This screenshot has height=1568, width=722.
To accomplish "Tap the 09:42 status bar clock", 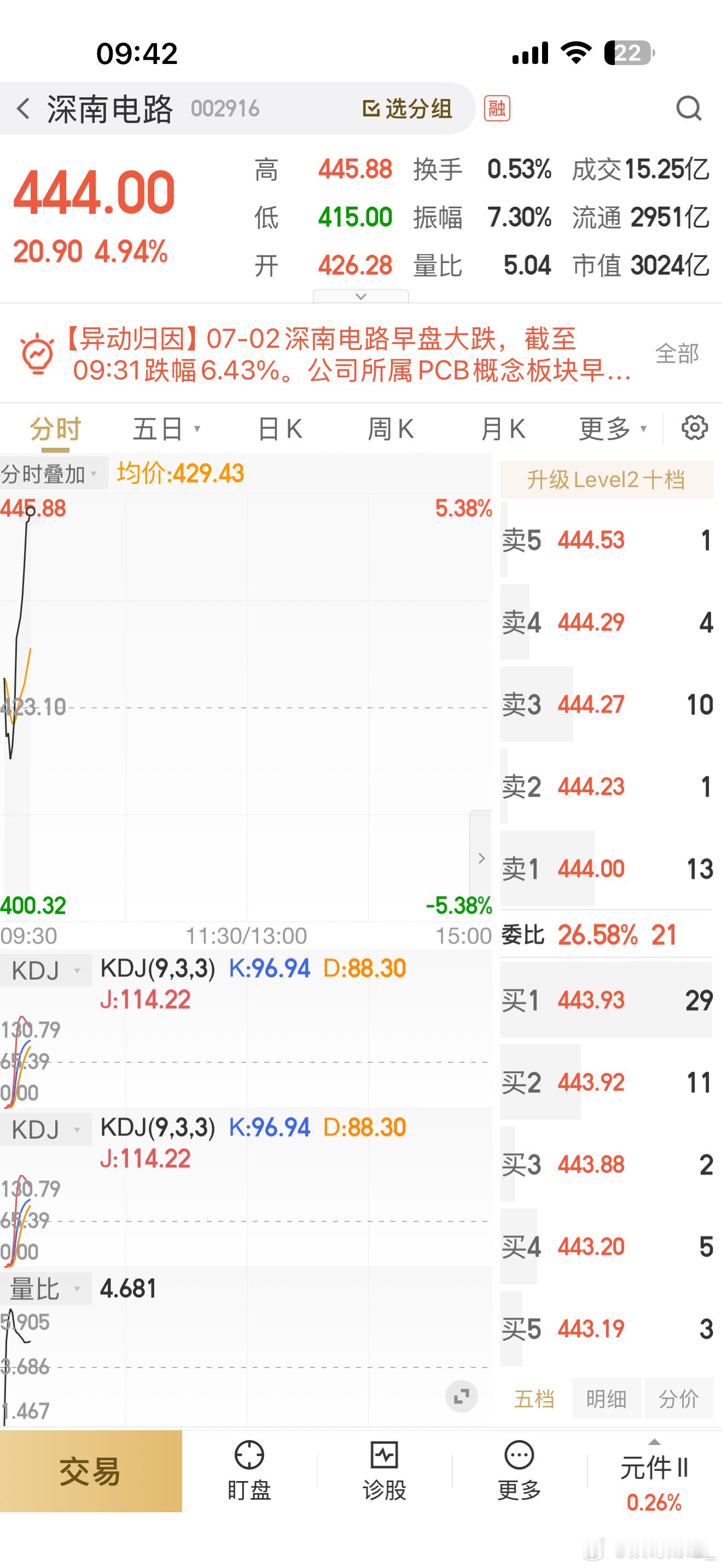I will click(137, 54).
